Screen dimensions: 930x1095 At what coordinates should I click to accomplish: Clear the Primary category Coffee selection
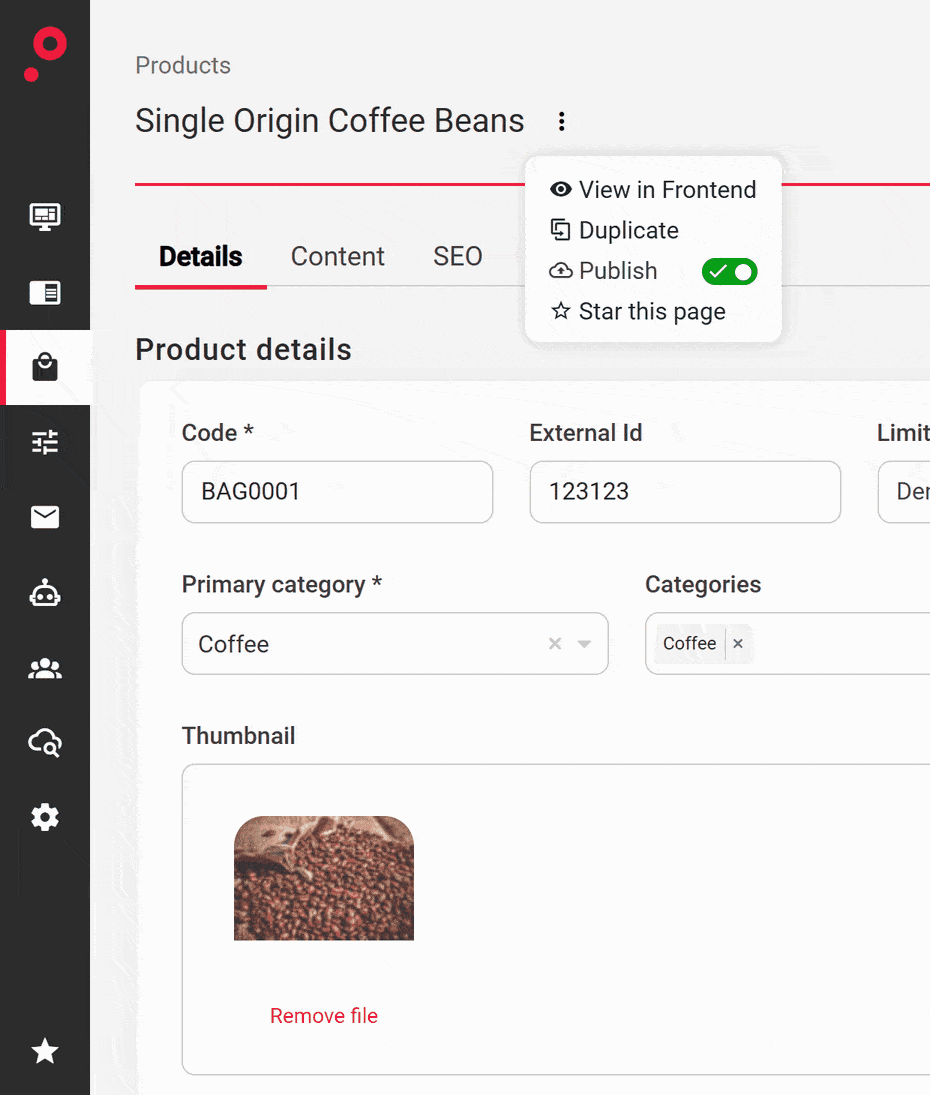click(555, 644)
